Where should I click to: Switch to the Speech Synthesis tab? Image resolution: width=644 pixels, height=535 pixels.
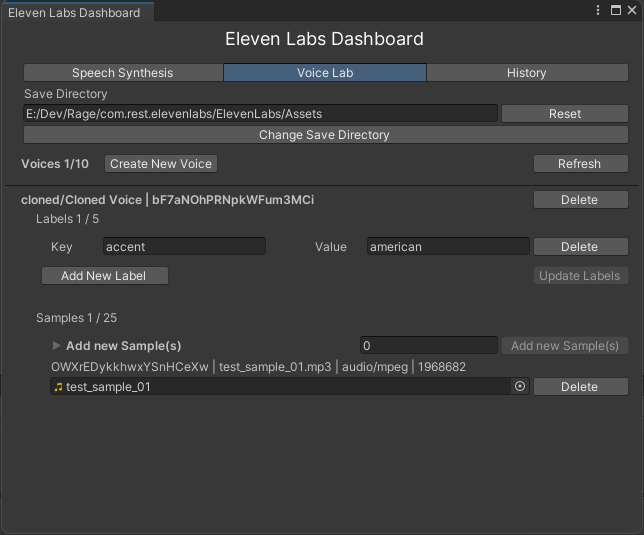122,73
